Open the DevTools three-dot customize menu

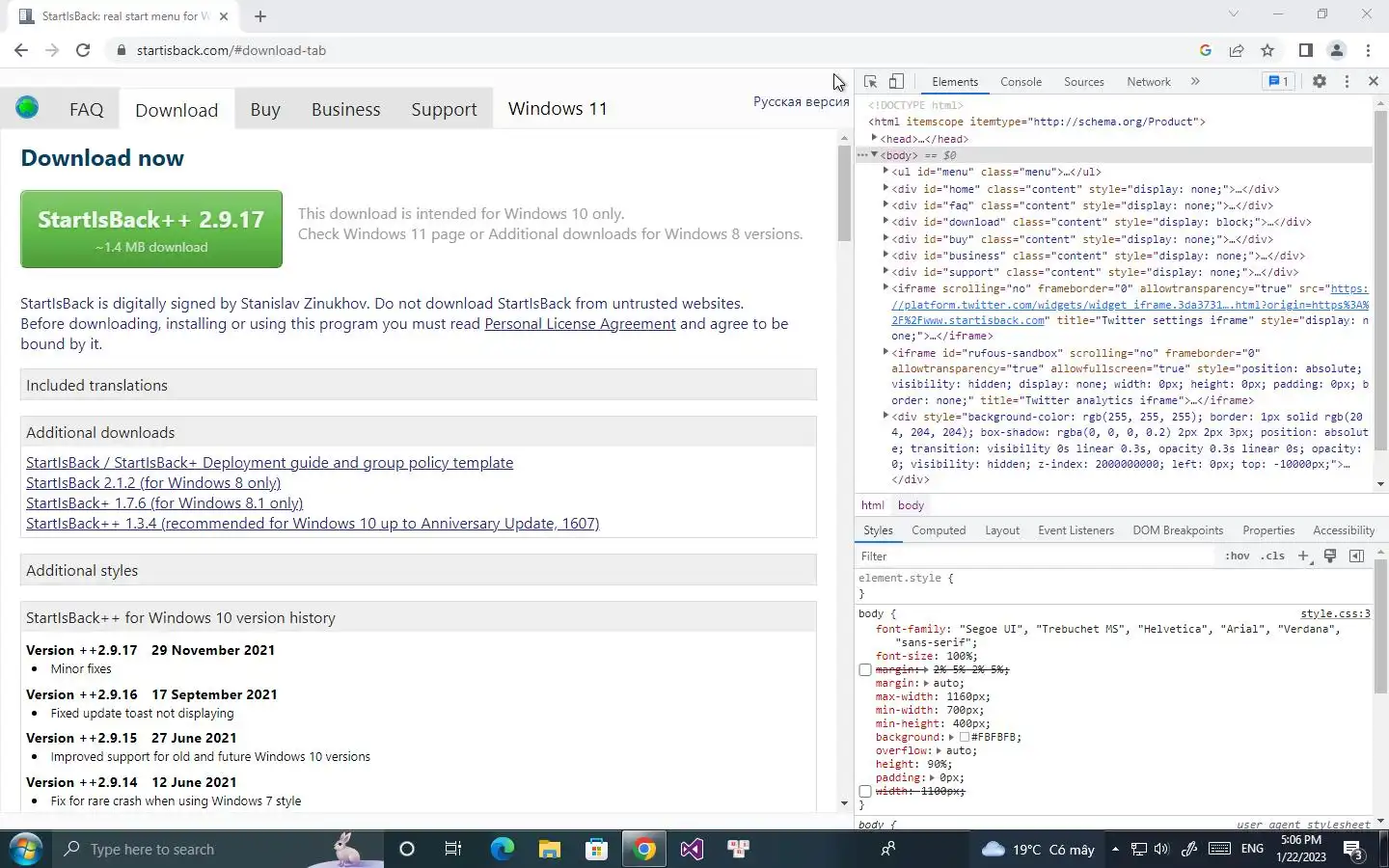click(x=1347, y=82)
